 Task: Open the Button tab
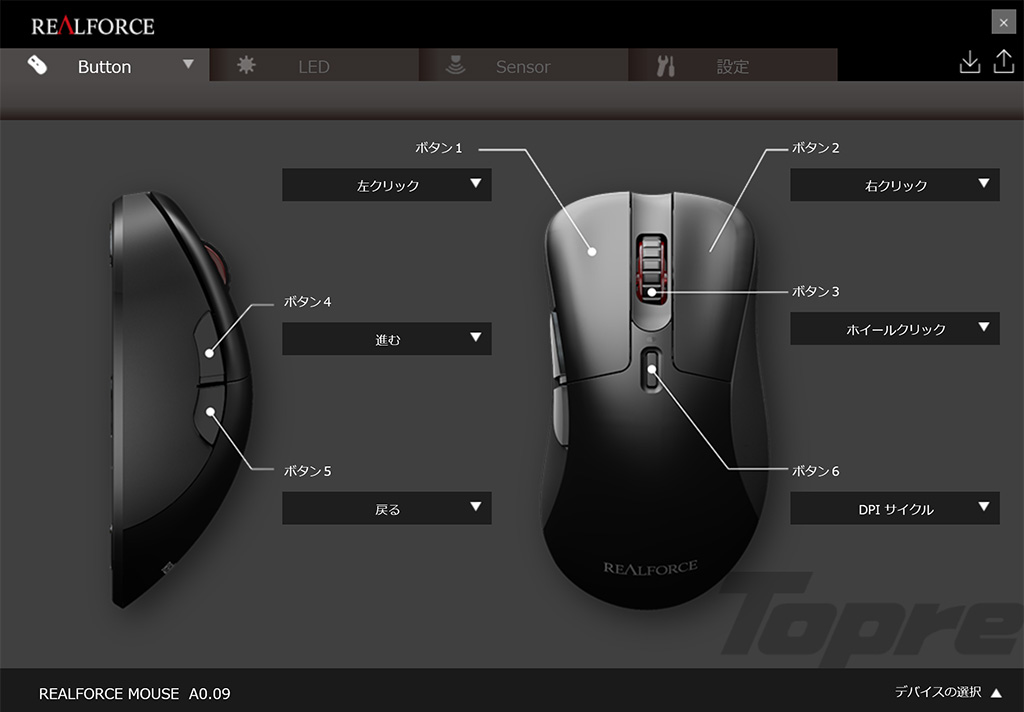click(104, 65)
